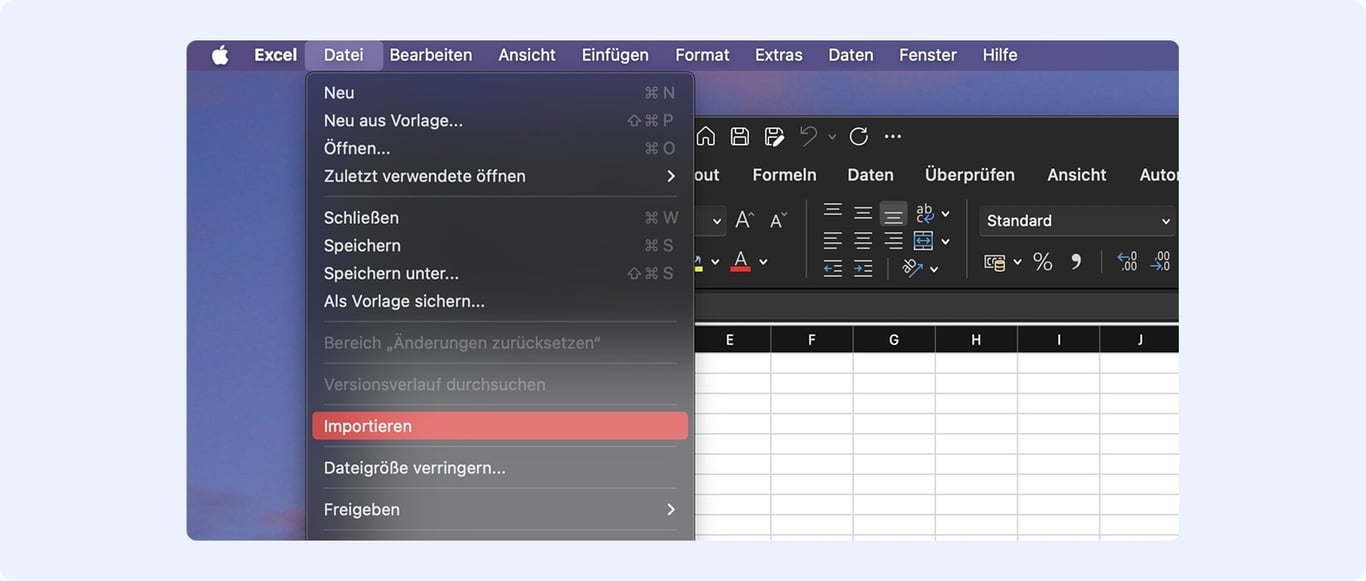Click the Undo arrow icon
This screenshot has height=581, width=1366.
click(808, 136)
